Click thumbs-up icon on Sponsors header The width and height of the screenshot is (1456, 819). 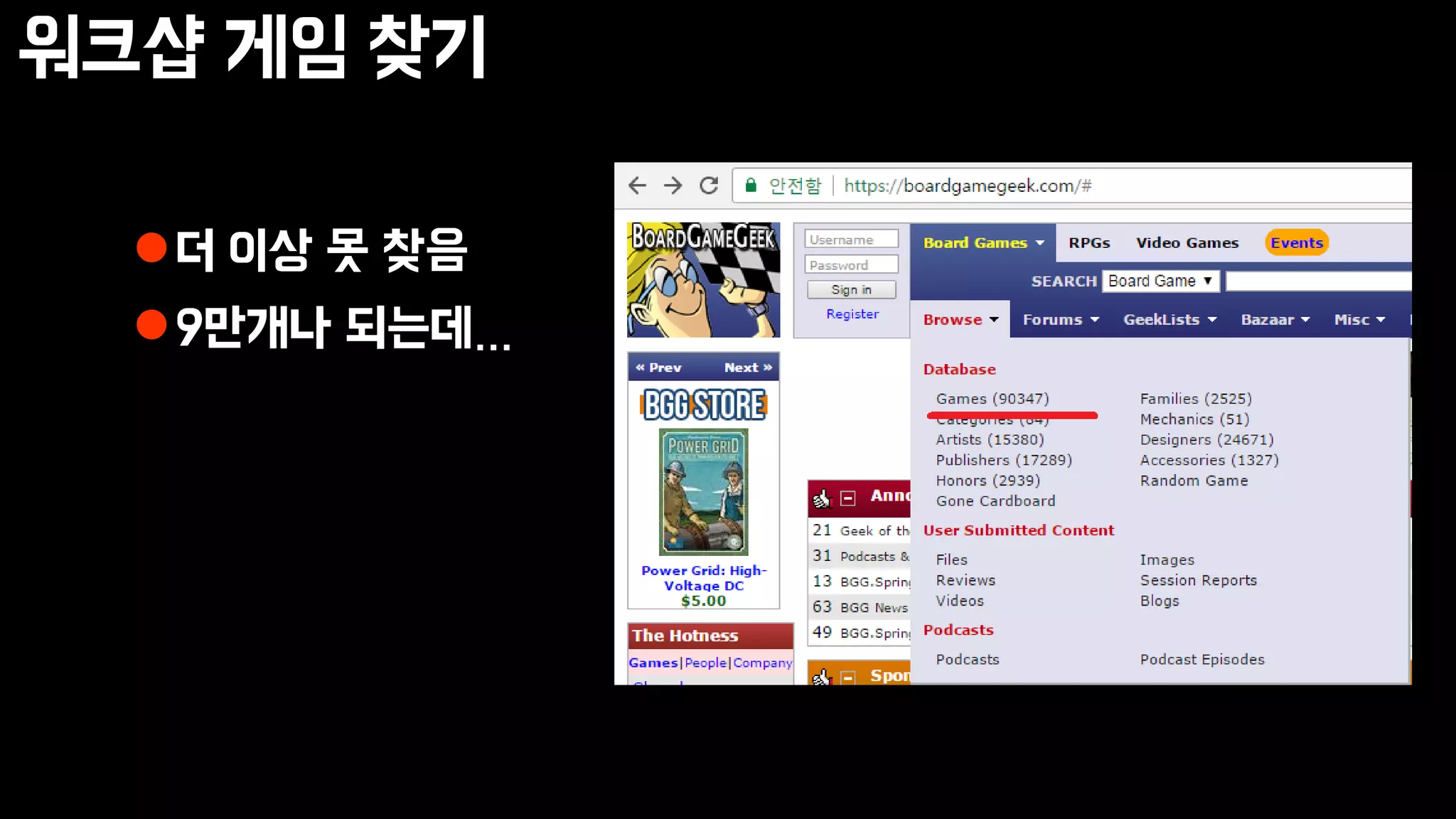[x=822, y=678]
